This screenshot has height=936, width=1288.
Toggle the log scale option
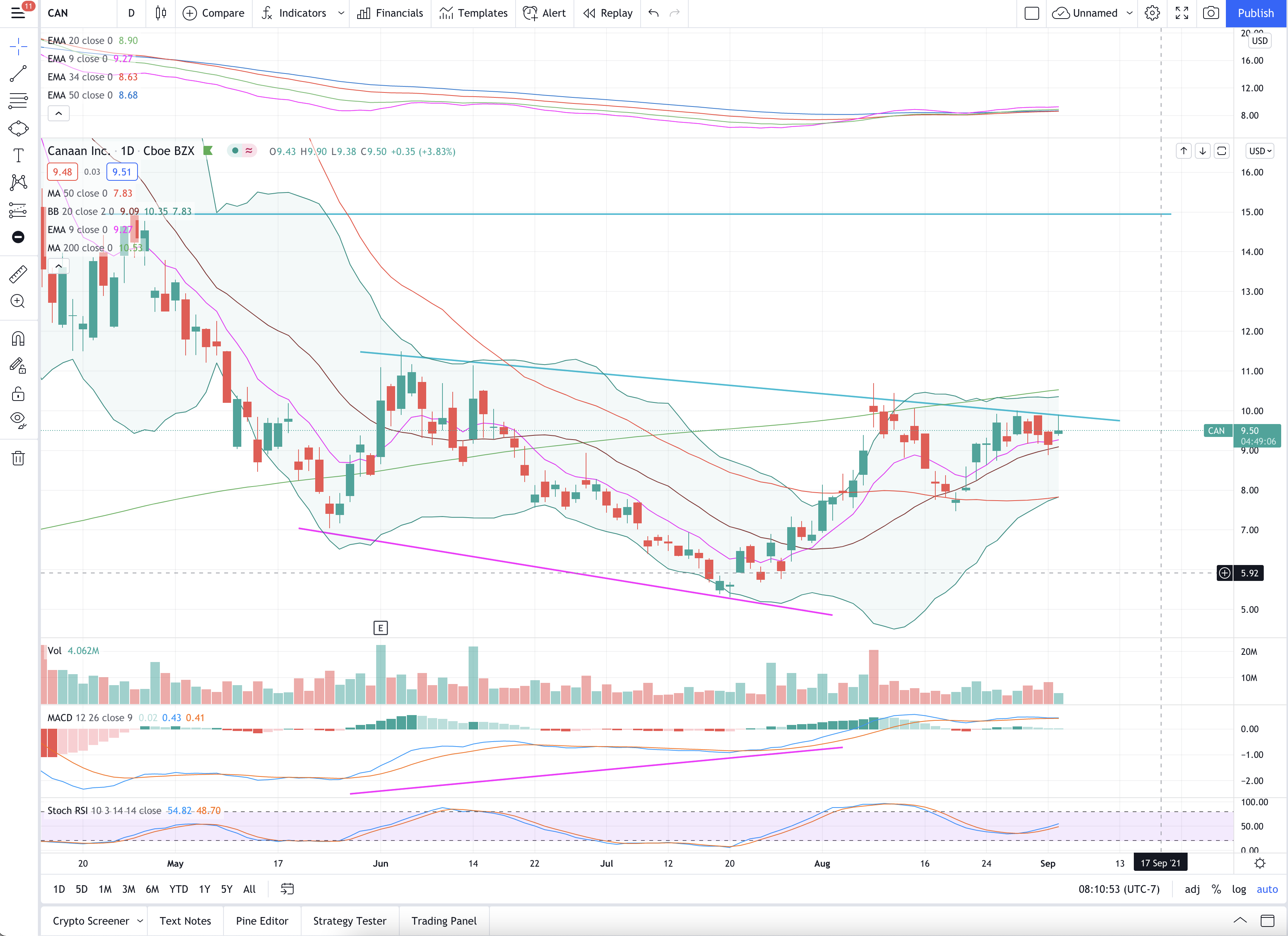pyautogui.click(x=1239, y=889)
